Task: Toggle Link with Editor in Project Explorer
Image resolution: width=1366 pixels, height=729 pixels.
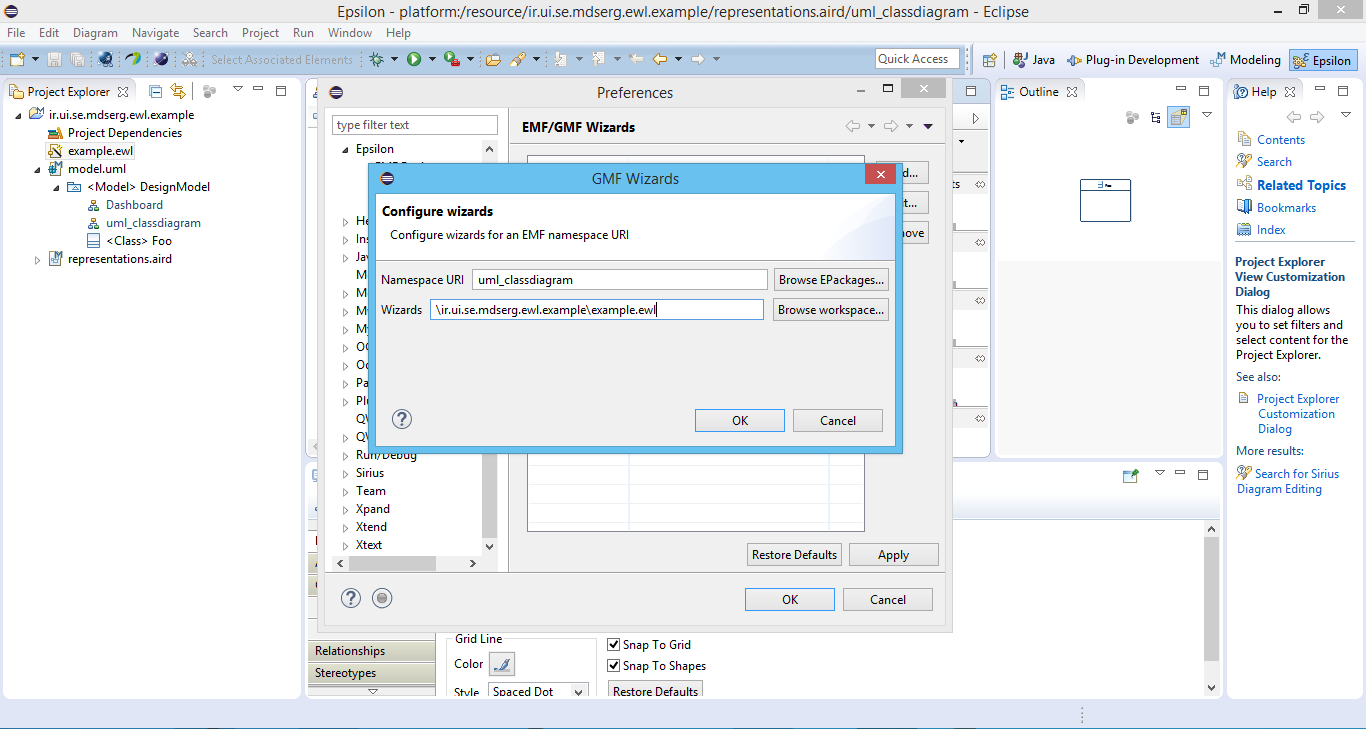Action: pyautogui.click(x=178, y=92)
